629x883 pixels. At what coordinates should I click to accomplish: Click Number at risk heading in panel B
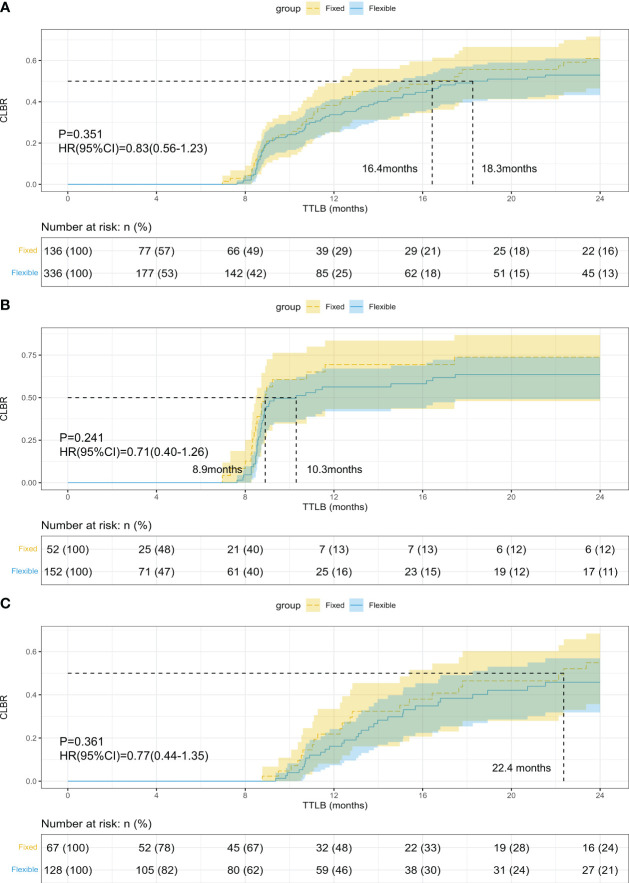pos(96,525)
